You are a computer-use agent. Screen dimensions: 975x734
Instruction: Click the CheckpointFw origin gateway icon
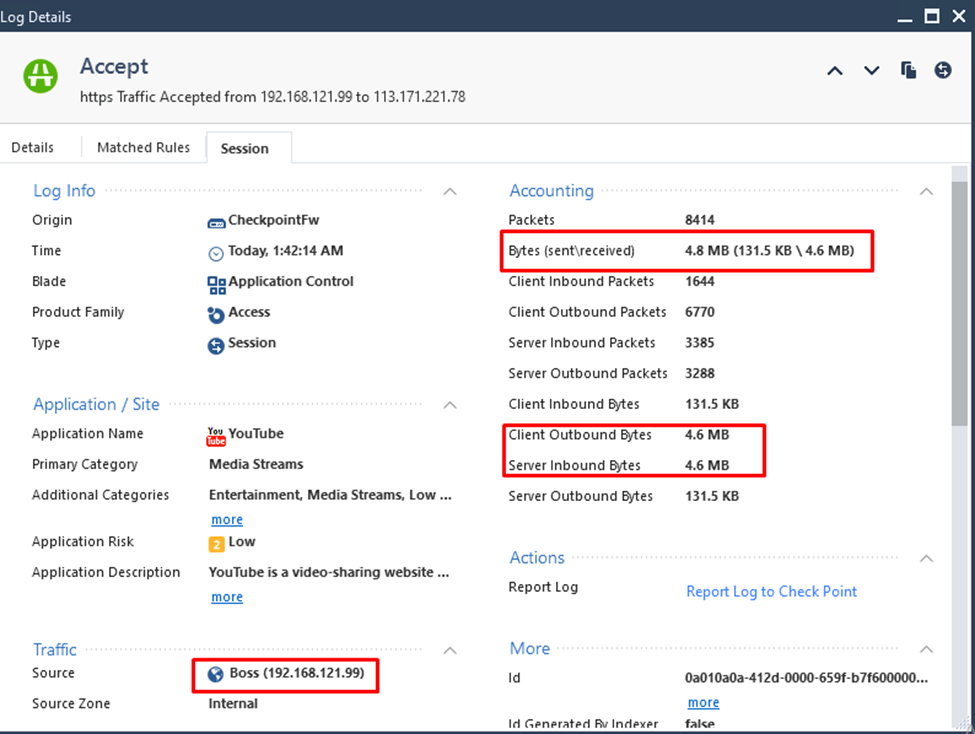click(x=216, y=221)
